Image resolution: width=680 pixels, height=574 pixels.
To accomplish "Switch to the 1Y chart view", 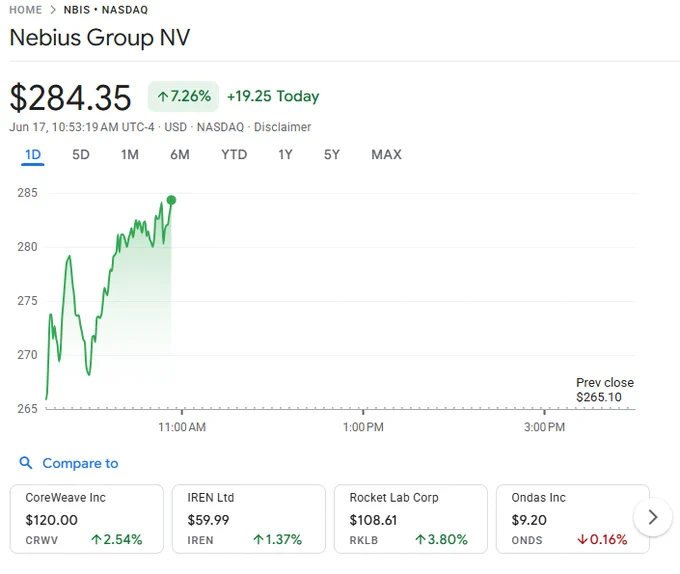I will pos(285,155).
